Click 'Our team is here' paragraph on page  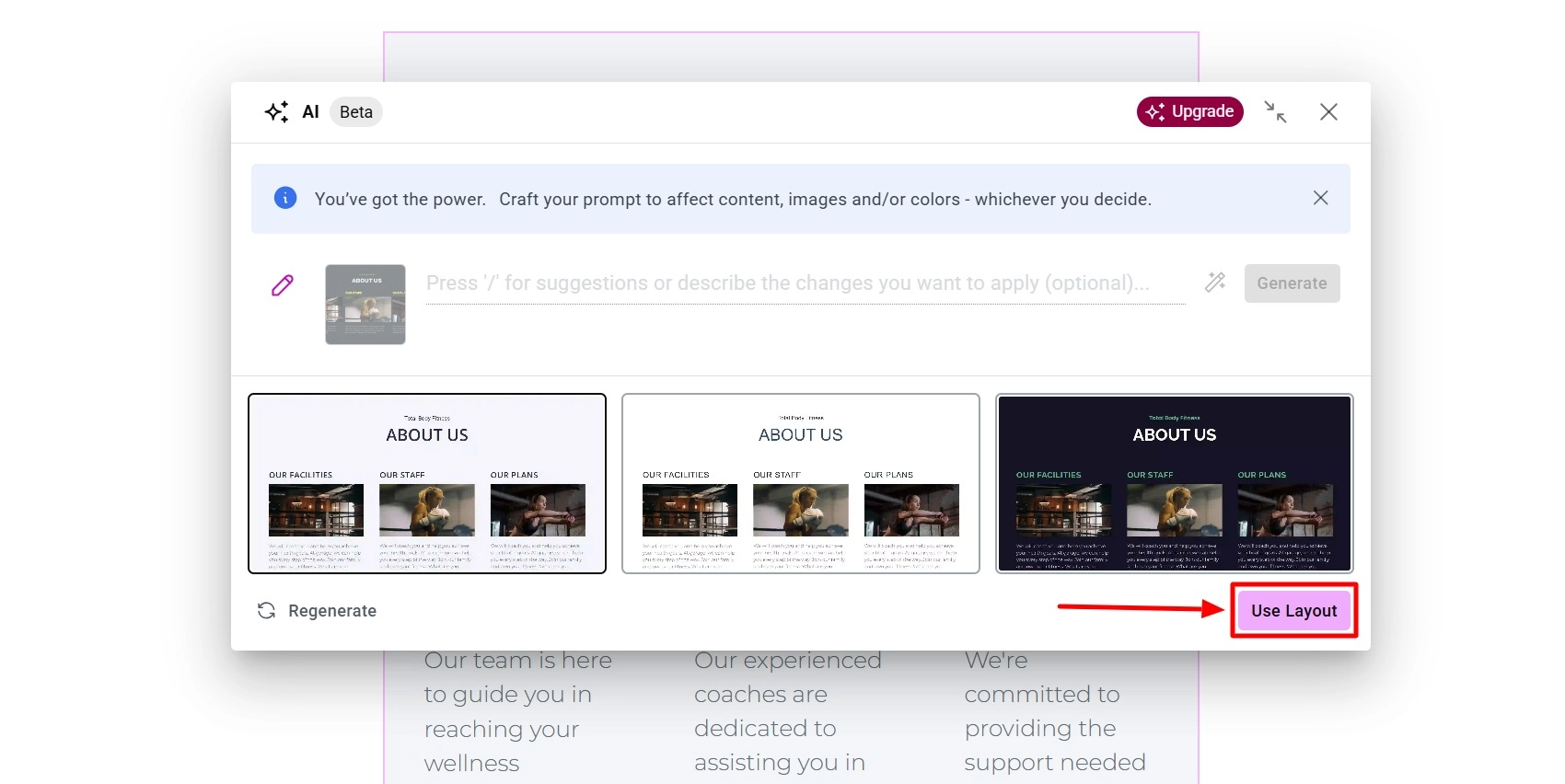518,711
